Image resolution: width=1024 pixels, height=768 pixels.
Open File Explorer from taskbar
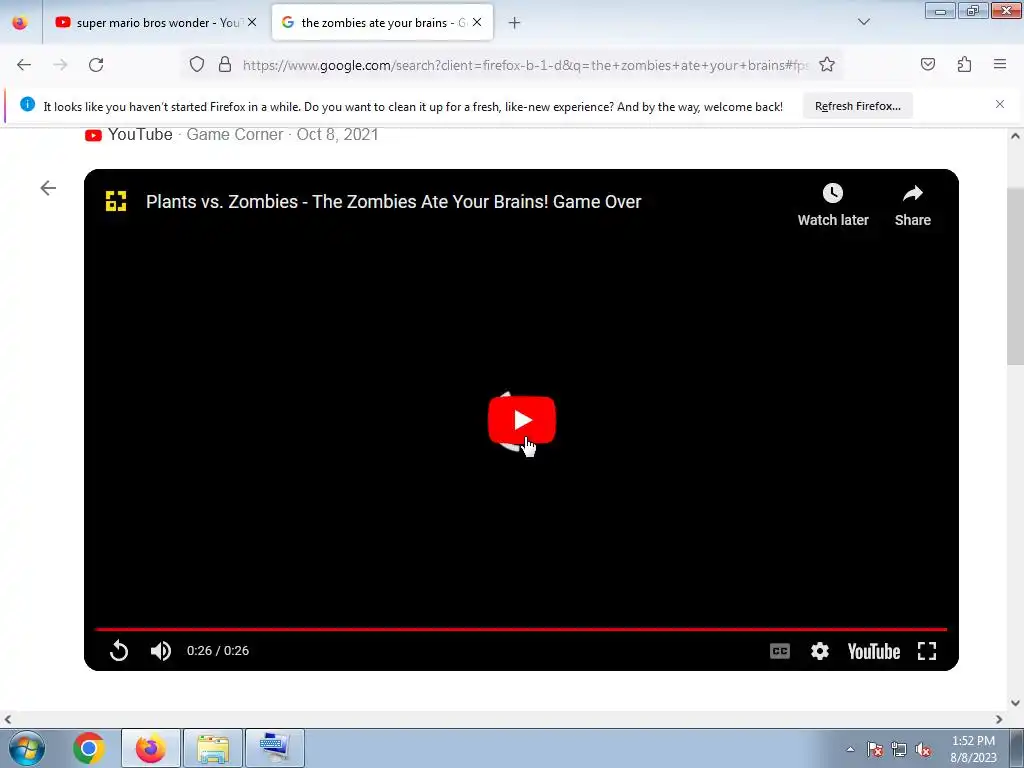coord(213,748)
